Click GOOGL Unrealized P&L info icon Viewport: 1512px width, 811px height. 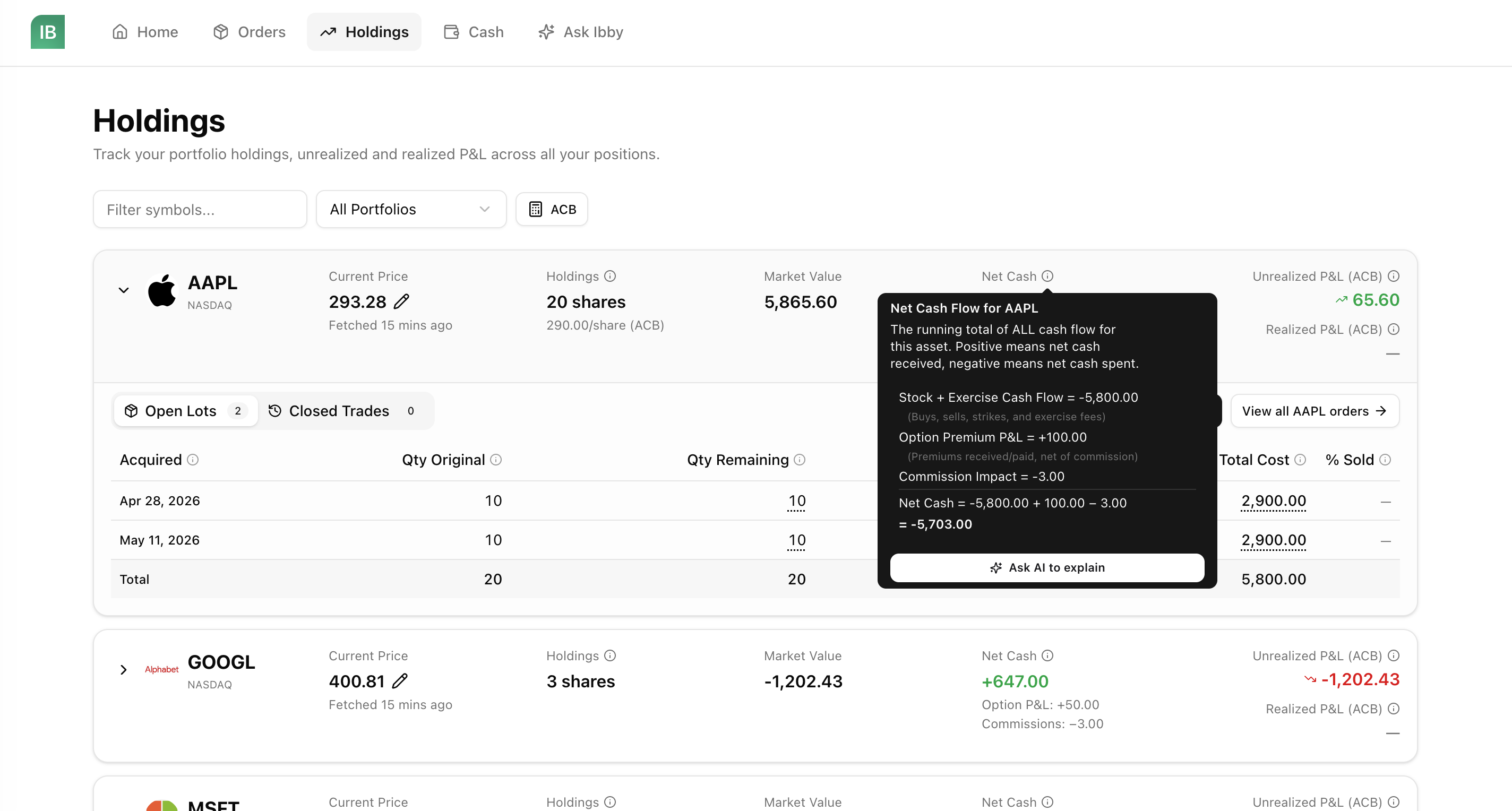(1394, 655)
